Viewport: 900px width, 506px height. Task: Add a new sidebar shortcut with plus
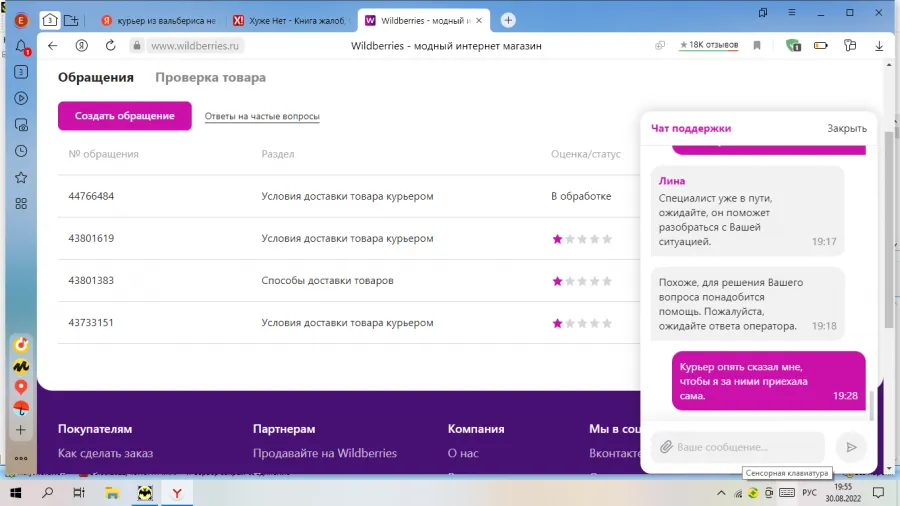(21, 430)
